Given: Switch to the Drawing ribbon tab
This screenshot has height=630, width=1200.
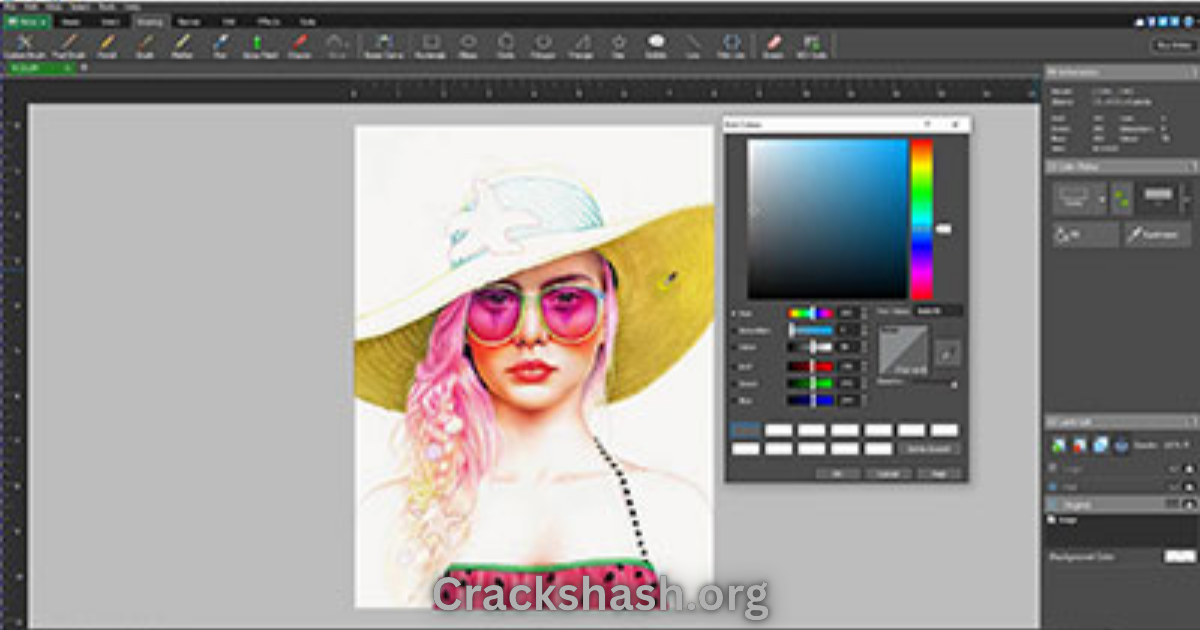Looking at the screenshot, I should click(x=152, y=20).
